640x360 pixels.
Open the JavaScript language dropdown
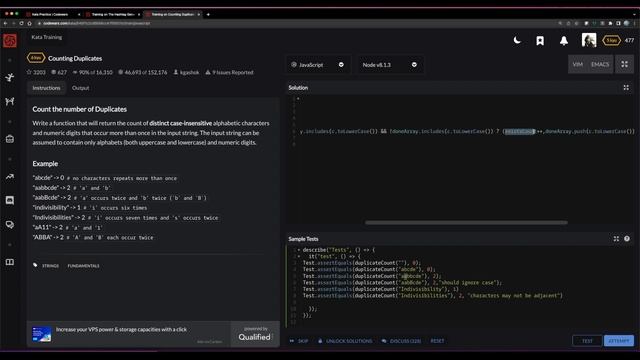(318, 64)
